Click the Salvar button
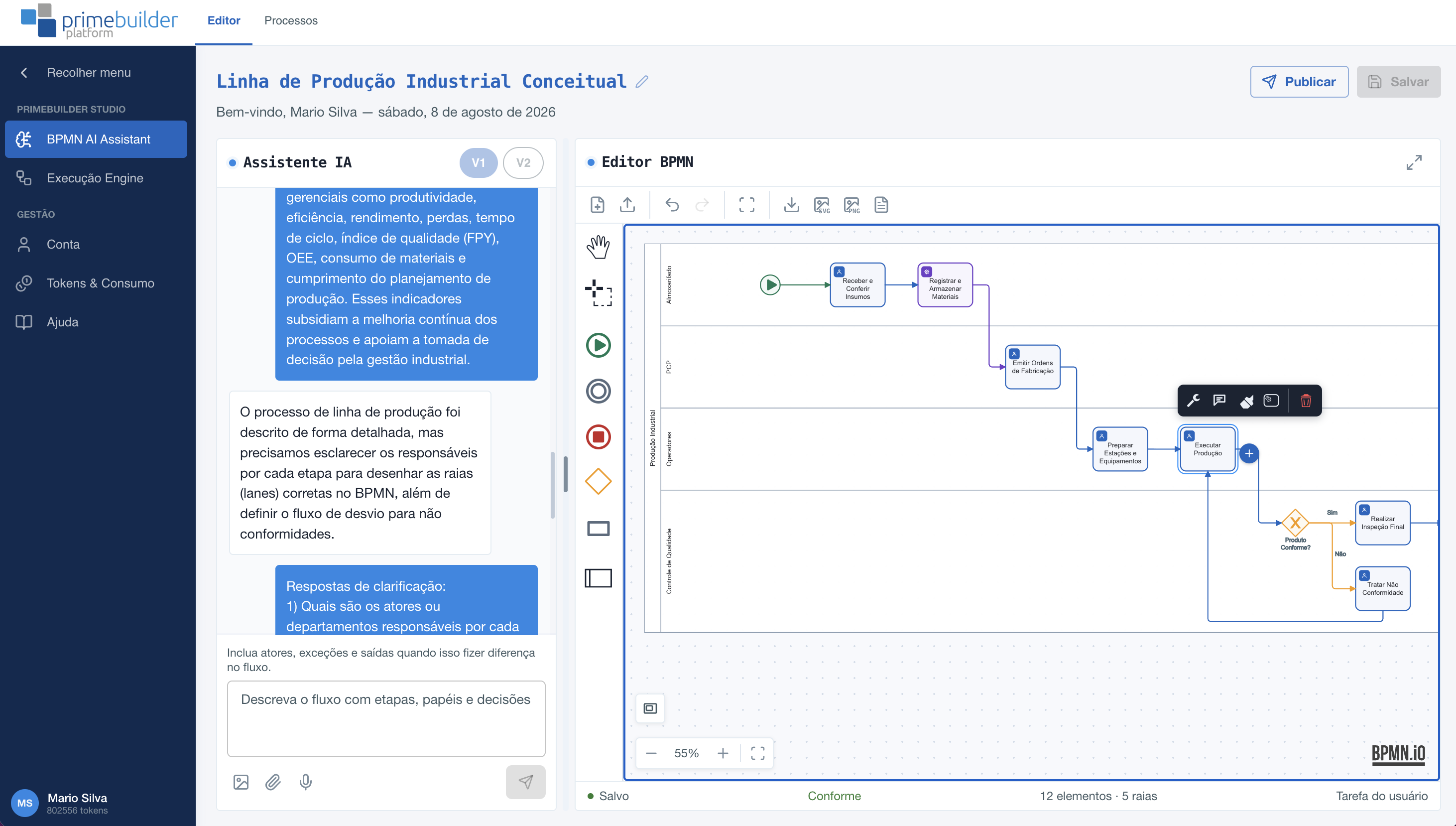This screenshot has width=1456, height=826. tap(1398, 82)
